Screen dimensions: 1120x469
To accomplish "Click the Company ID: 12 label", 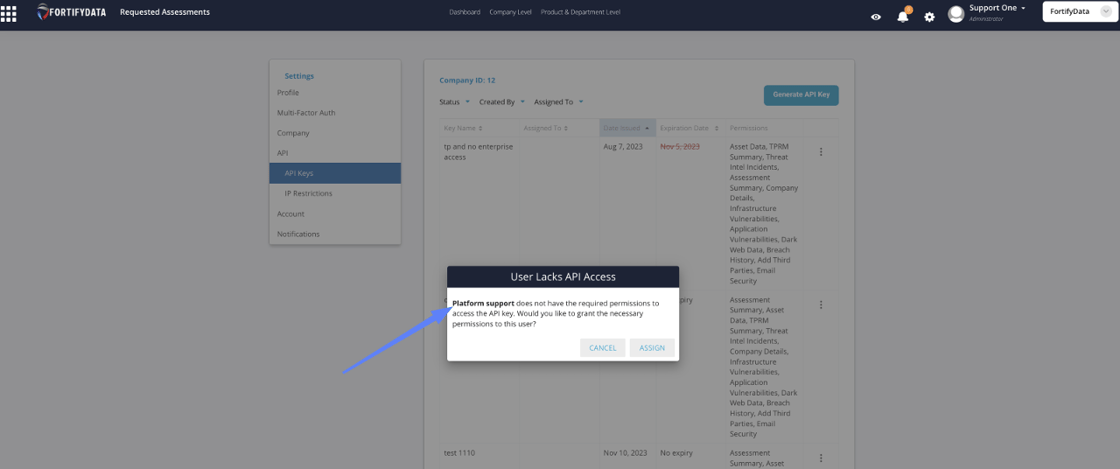I will coord(467,80).
